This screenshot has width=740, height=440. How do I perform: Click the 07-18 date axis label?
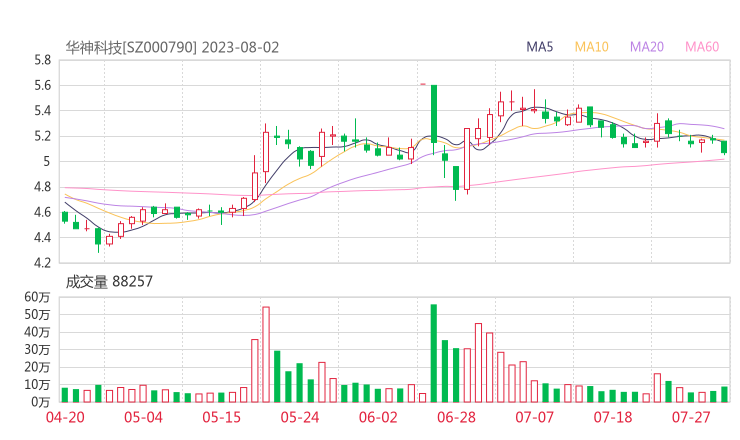tap(613, 417)
